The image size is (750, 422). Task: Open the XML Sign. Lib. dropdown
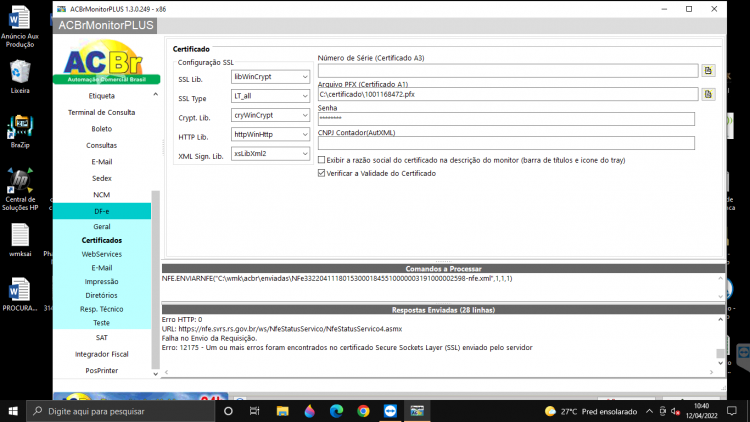click(x=270, y=153)
